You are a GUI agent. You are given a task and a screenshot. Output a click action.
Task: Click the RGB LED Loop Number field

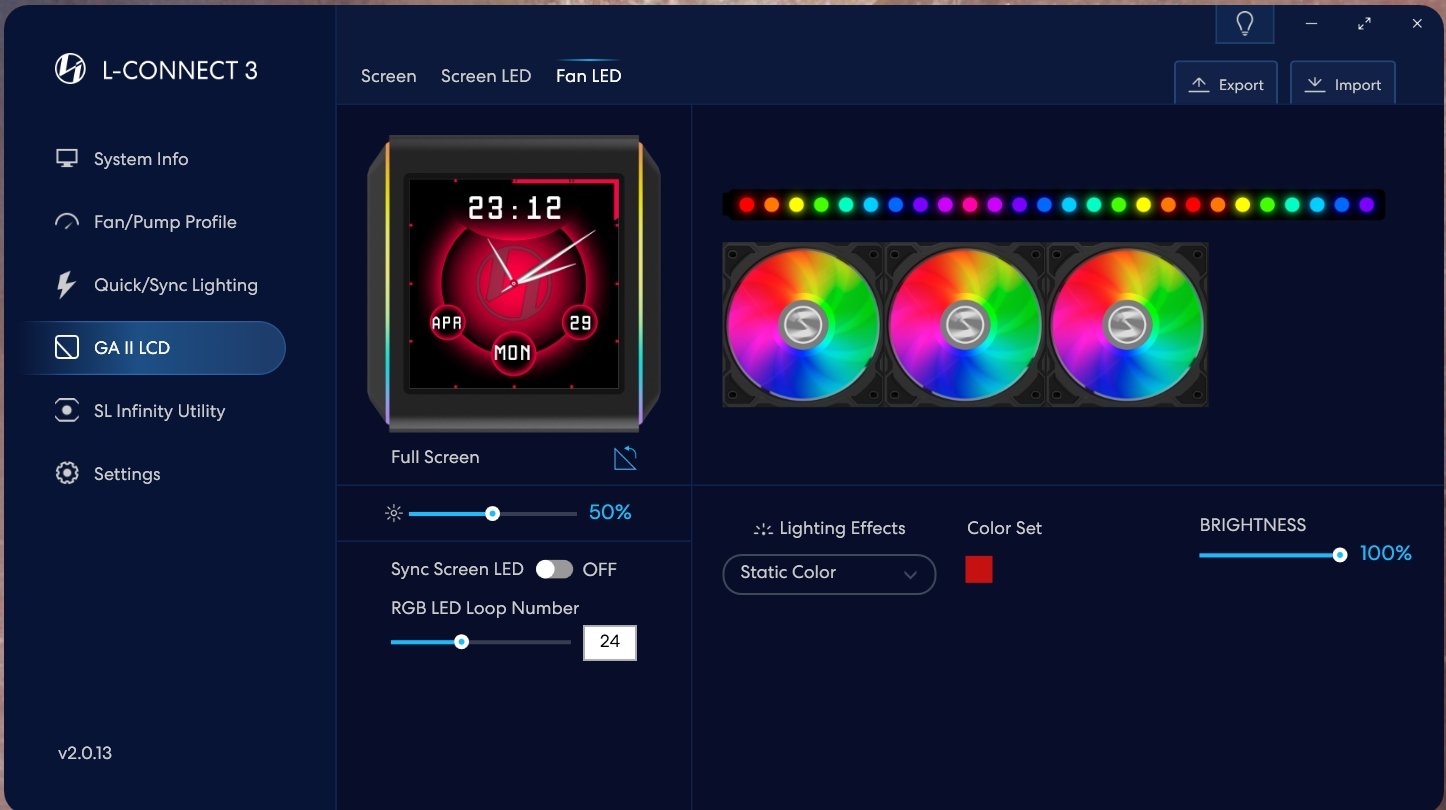point(609,642)
